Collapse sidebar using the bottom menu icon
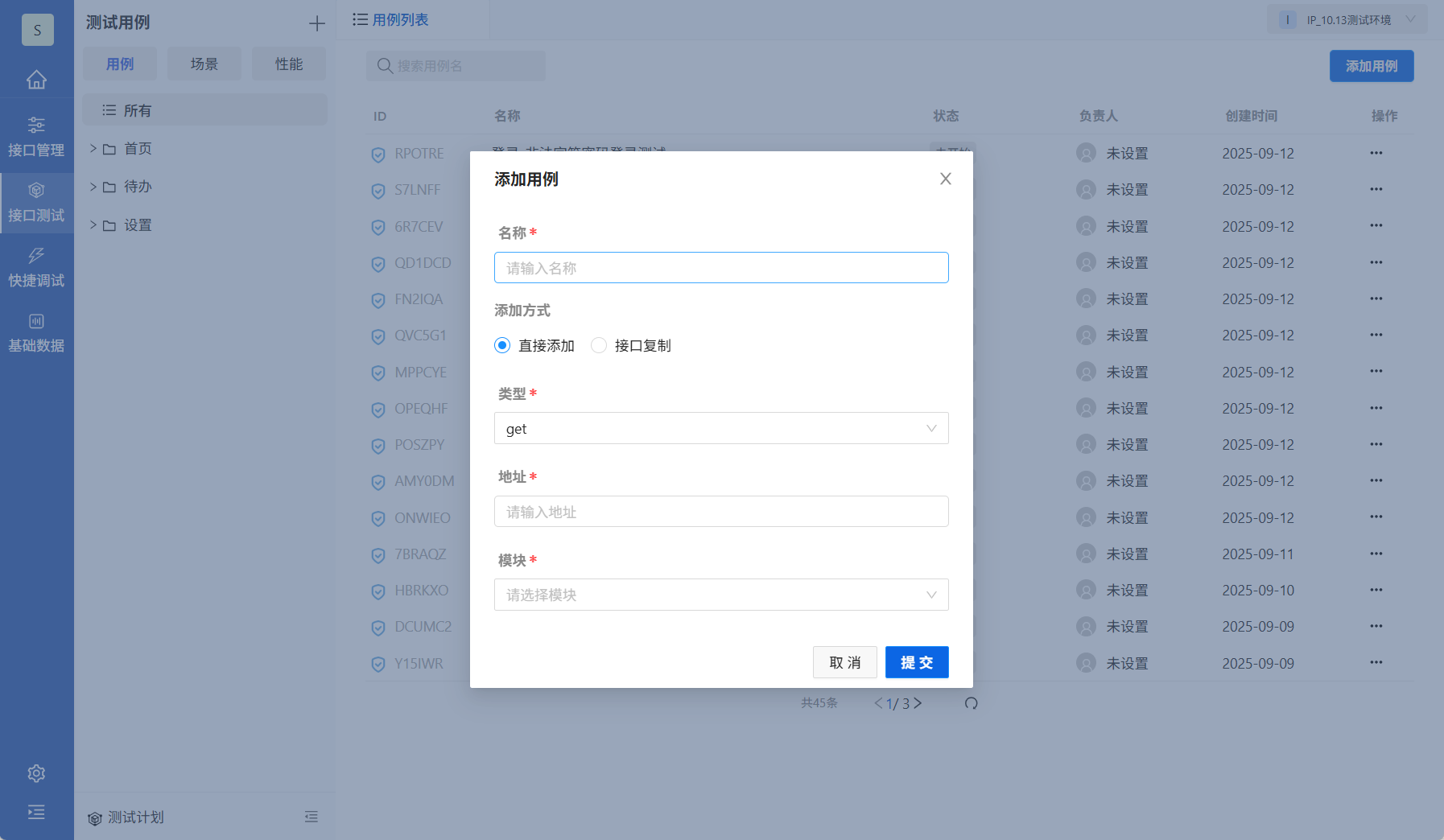 click(x=36, y=812)
